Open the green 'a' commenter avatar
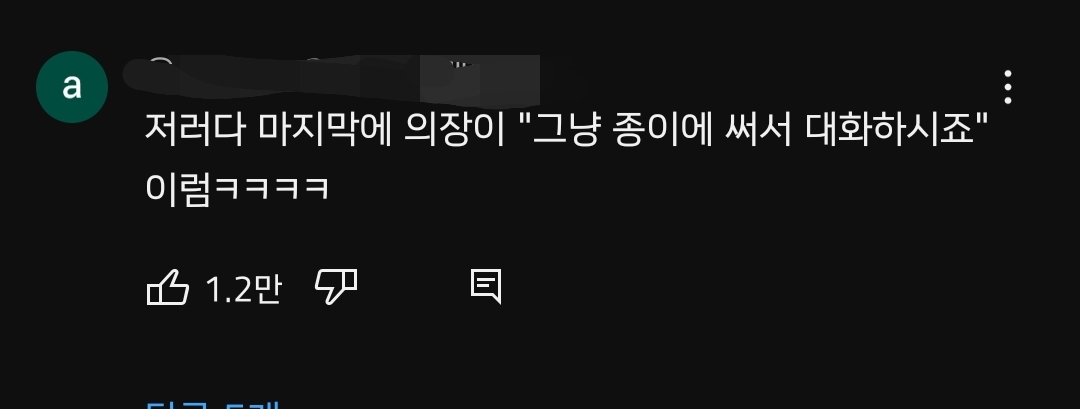Viewport: 1080px width, 409px height. click(72, 87)
